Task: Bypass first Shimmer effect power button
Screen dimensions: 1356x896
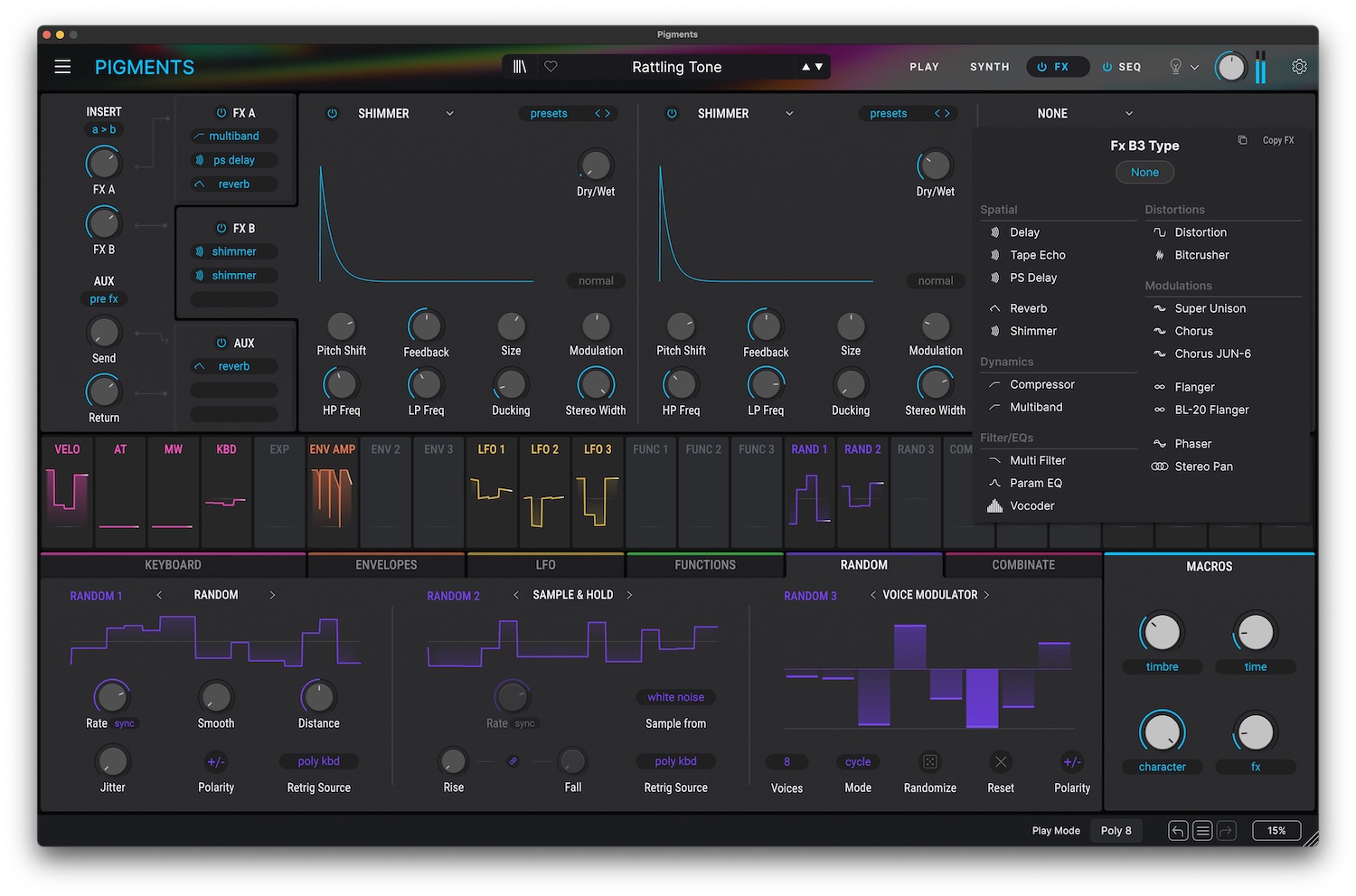Action: click(x=332, y=113)
